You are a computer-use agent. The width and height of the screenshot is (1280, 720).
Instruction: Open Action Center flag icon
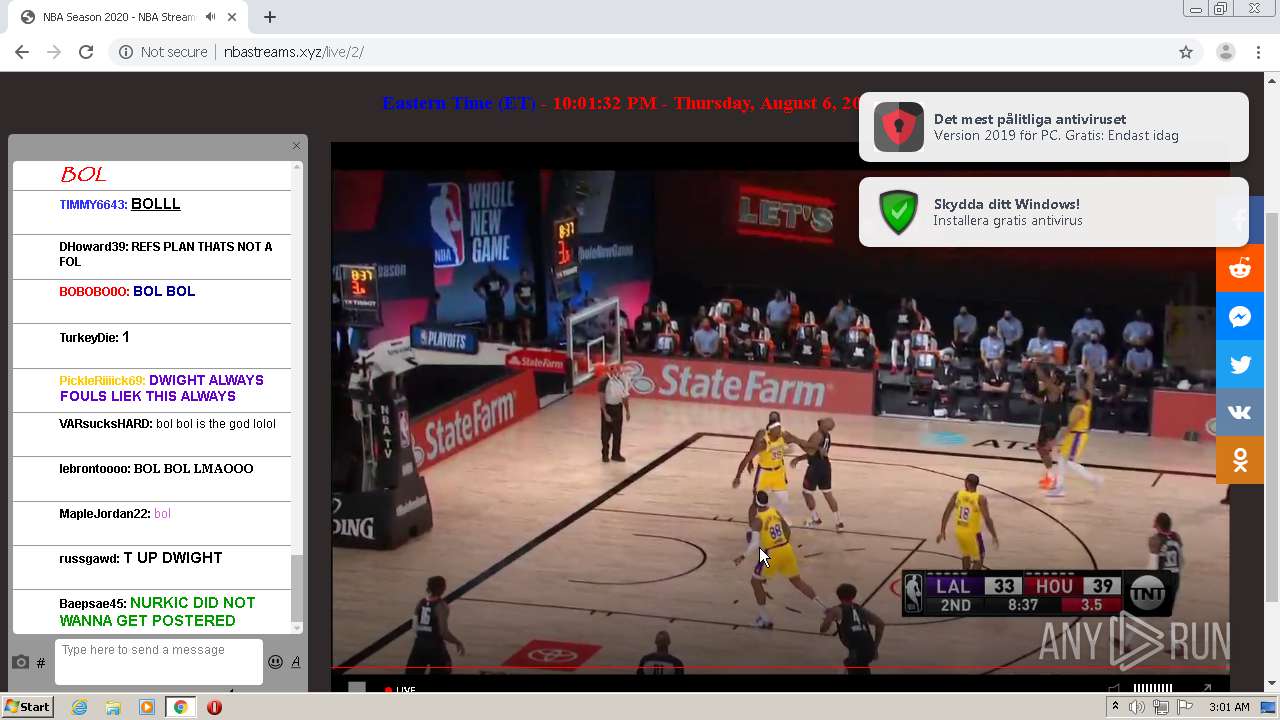tap(1185, 707)
